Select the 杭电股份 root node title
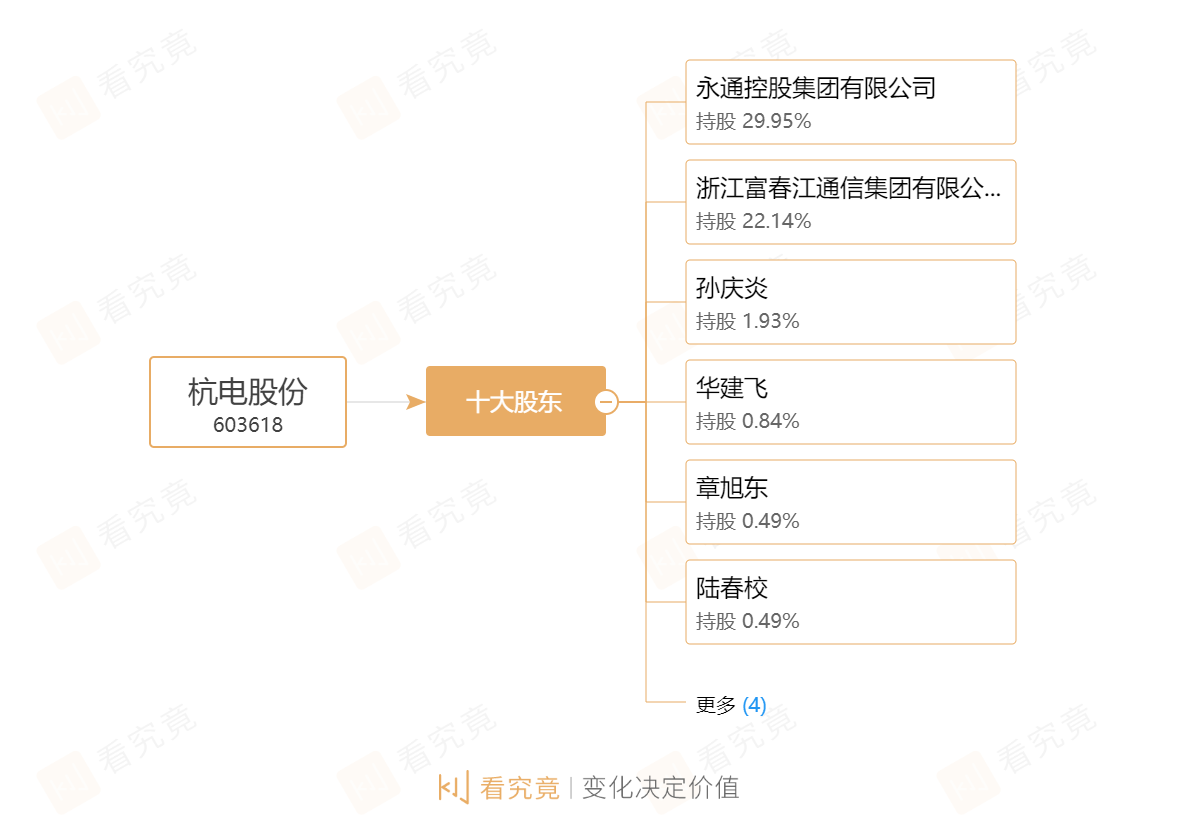Image resolution: width=1178 pixels, height=830 pixels. point(247,391)
